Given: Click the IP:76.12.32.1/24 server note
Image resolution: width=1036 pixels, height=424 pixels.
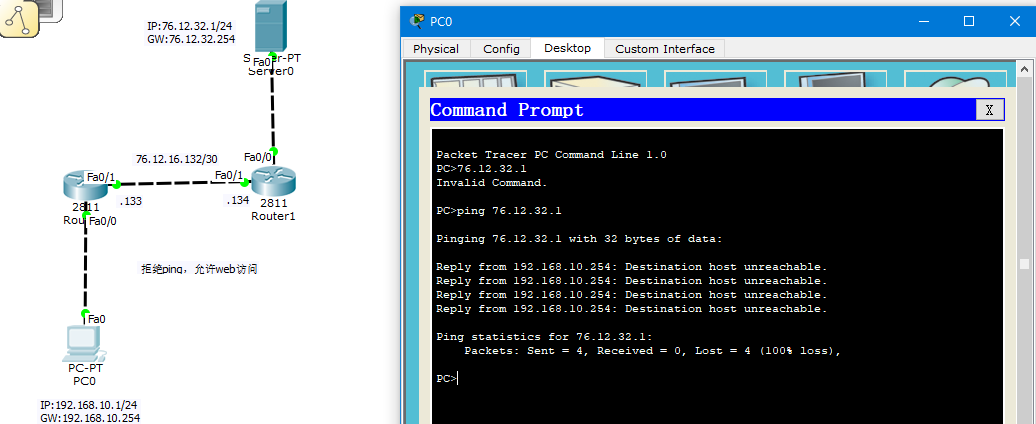Looking at the screenshot, I should click(x=190, y=27).
